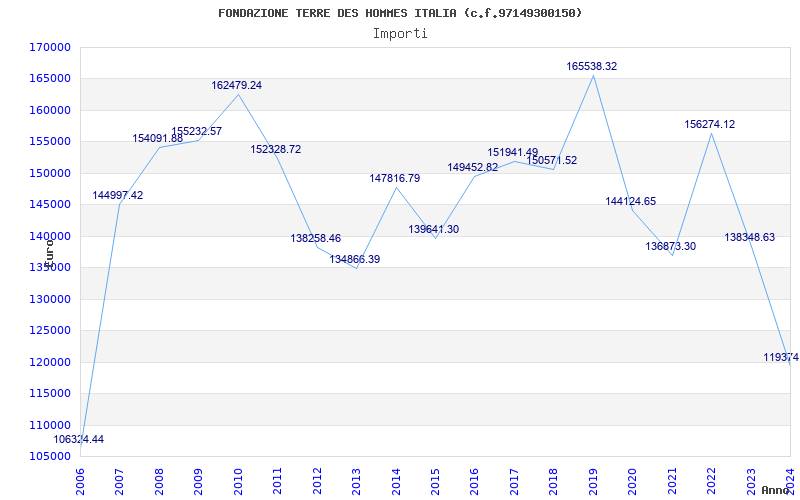The width and height of the screenshot is (800, 500).
Task: Click the 2016 year axis label
Action: click(x=474, y=481)
